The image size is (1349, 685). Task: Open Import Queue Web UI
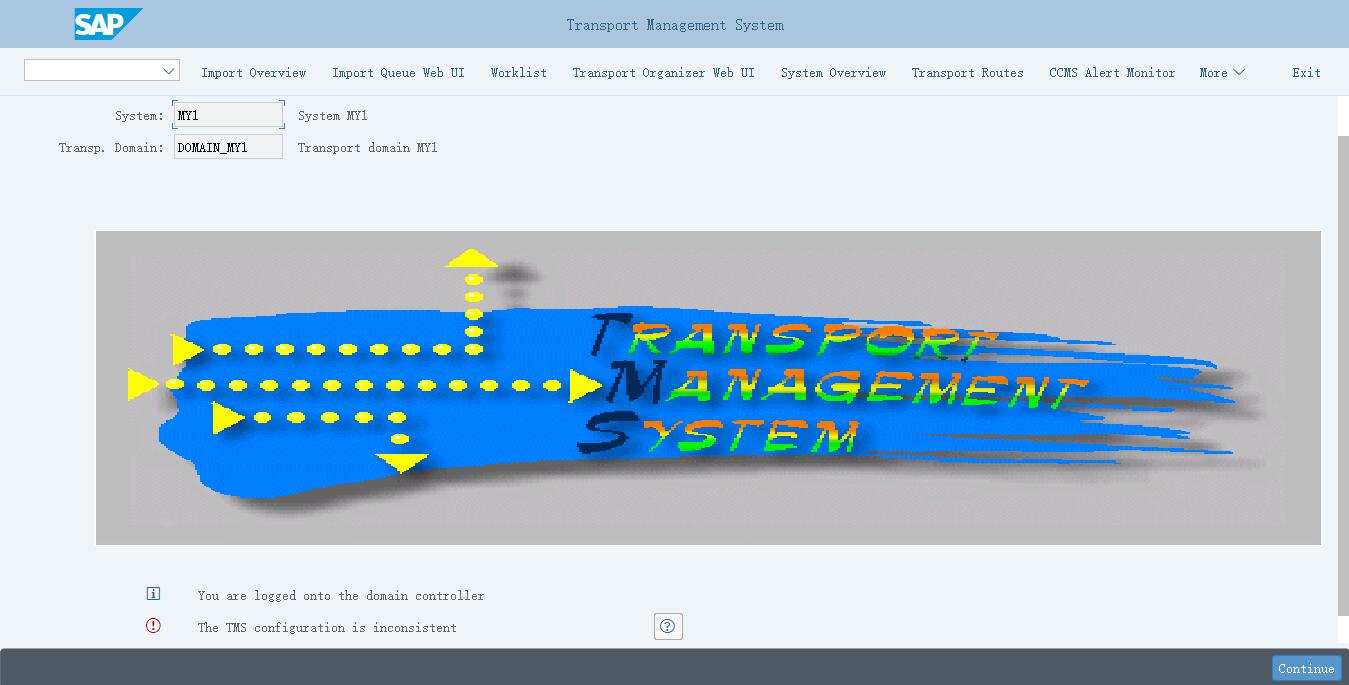[x=398, y=73]
